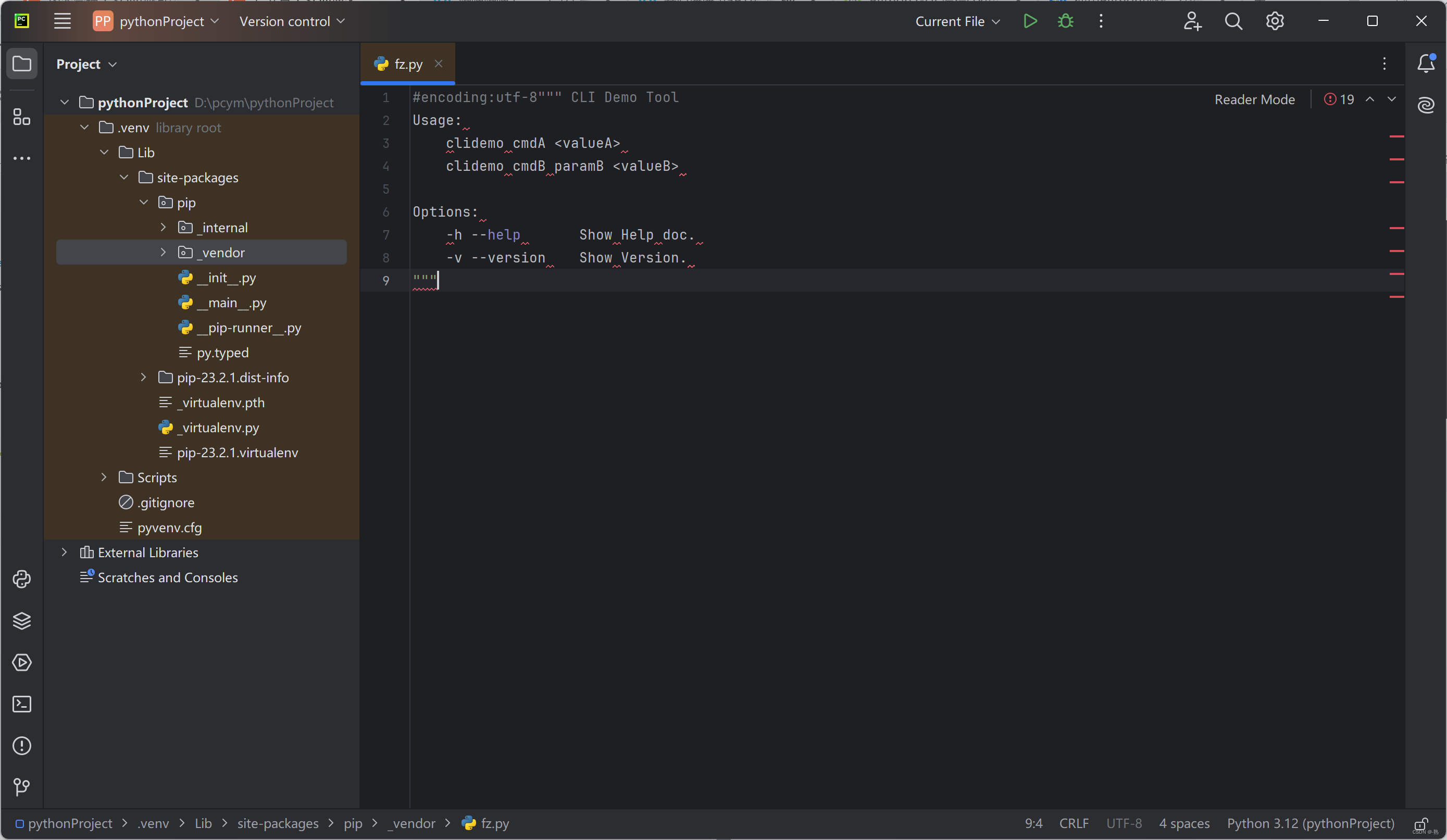Run the current file
This screenshot has height=840, width=1447.
pos(1030,21)
